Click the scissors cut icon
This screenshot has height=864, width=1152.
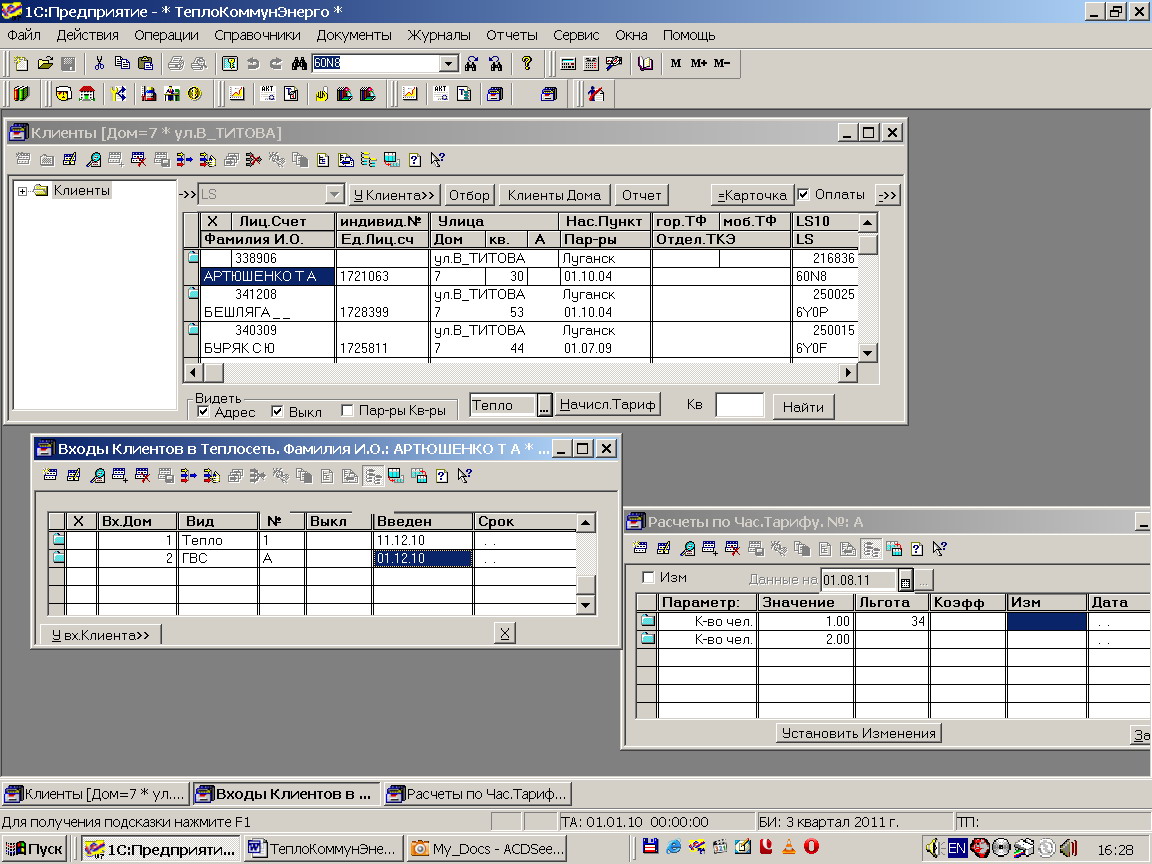(x=99, y=64)
